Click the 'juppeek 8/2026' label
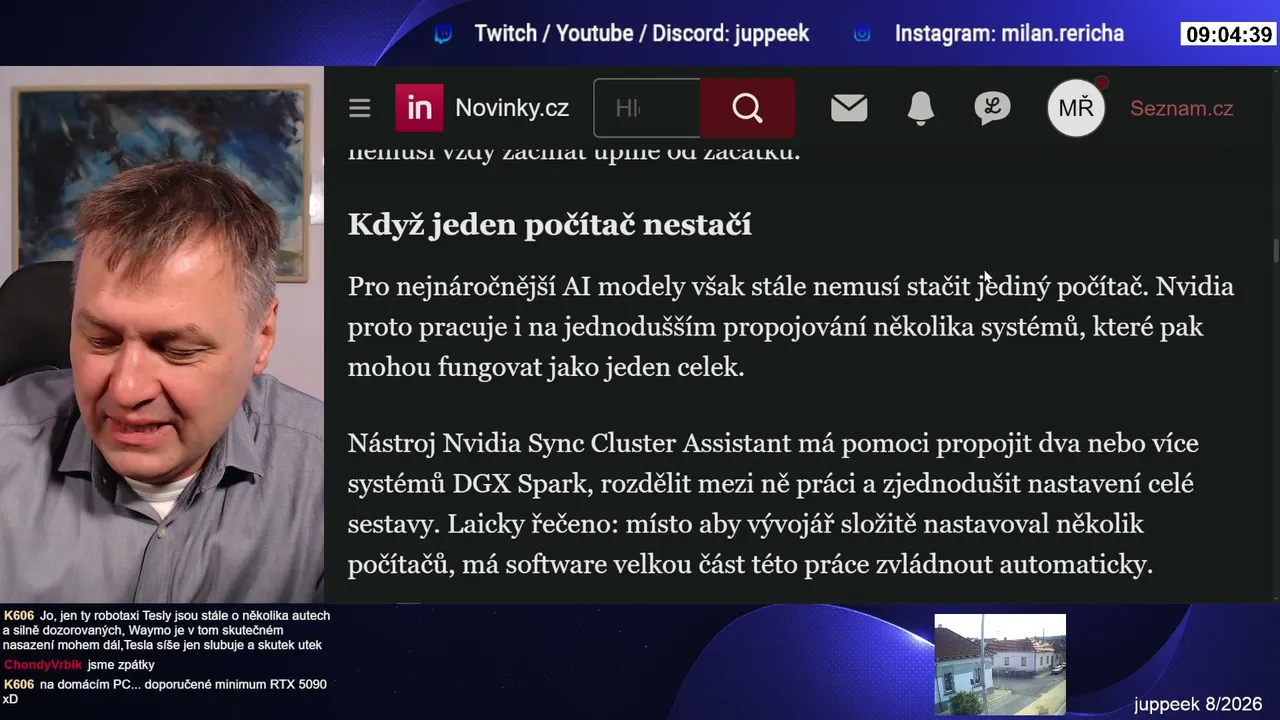This screenshot has width=1280, height=720. point(1198,704)
